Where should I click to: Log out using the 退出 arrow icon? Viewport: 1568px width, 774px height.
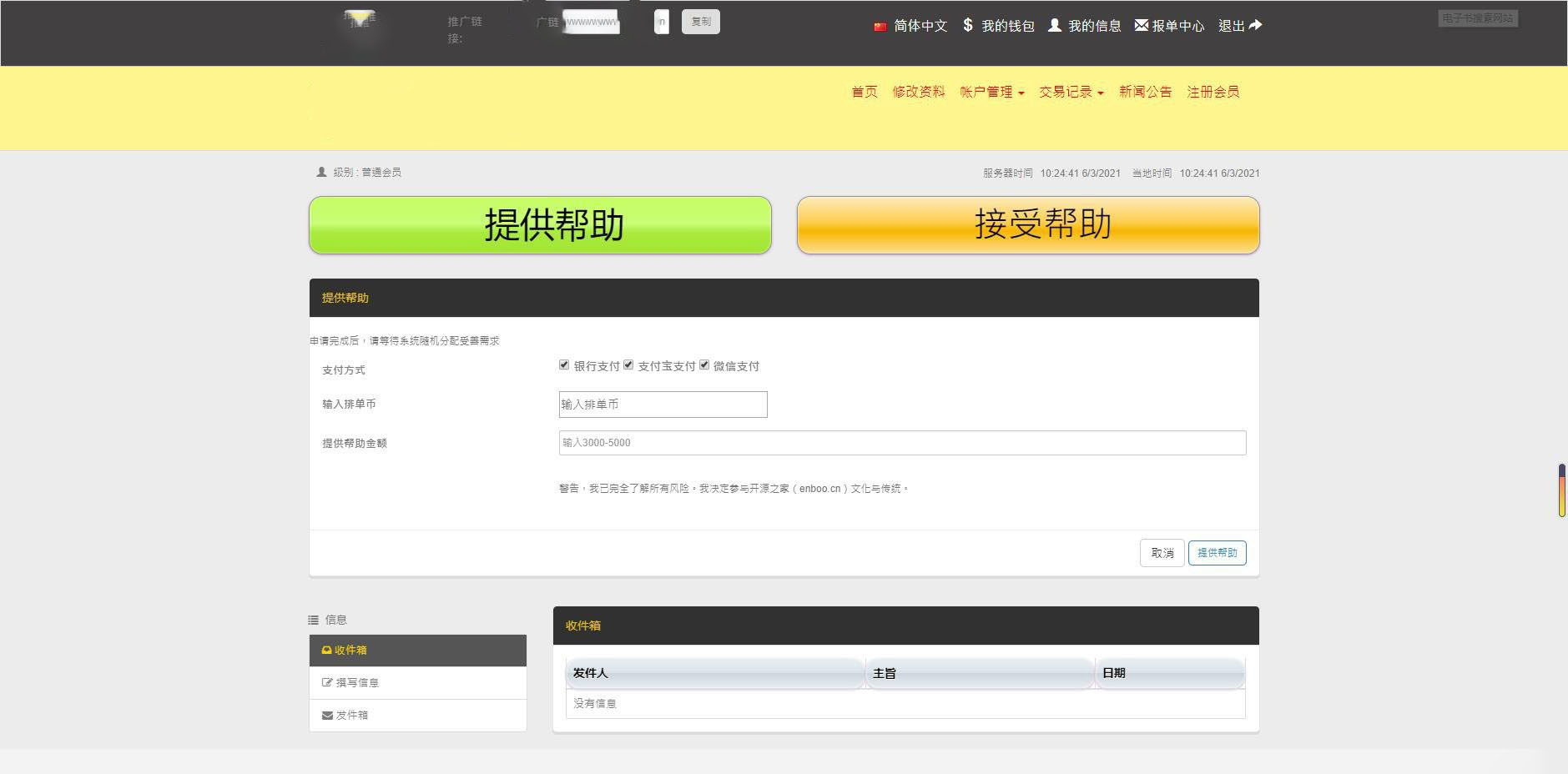[1255, 25]
